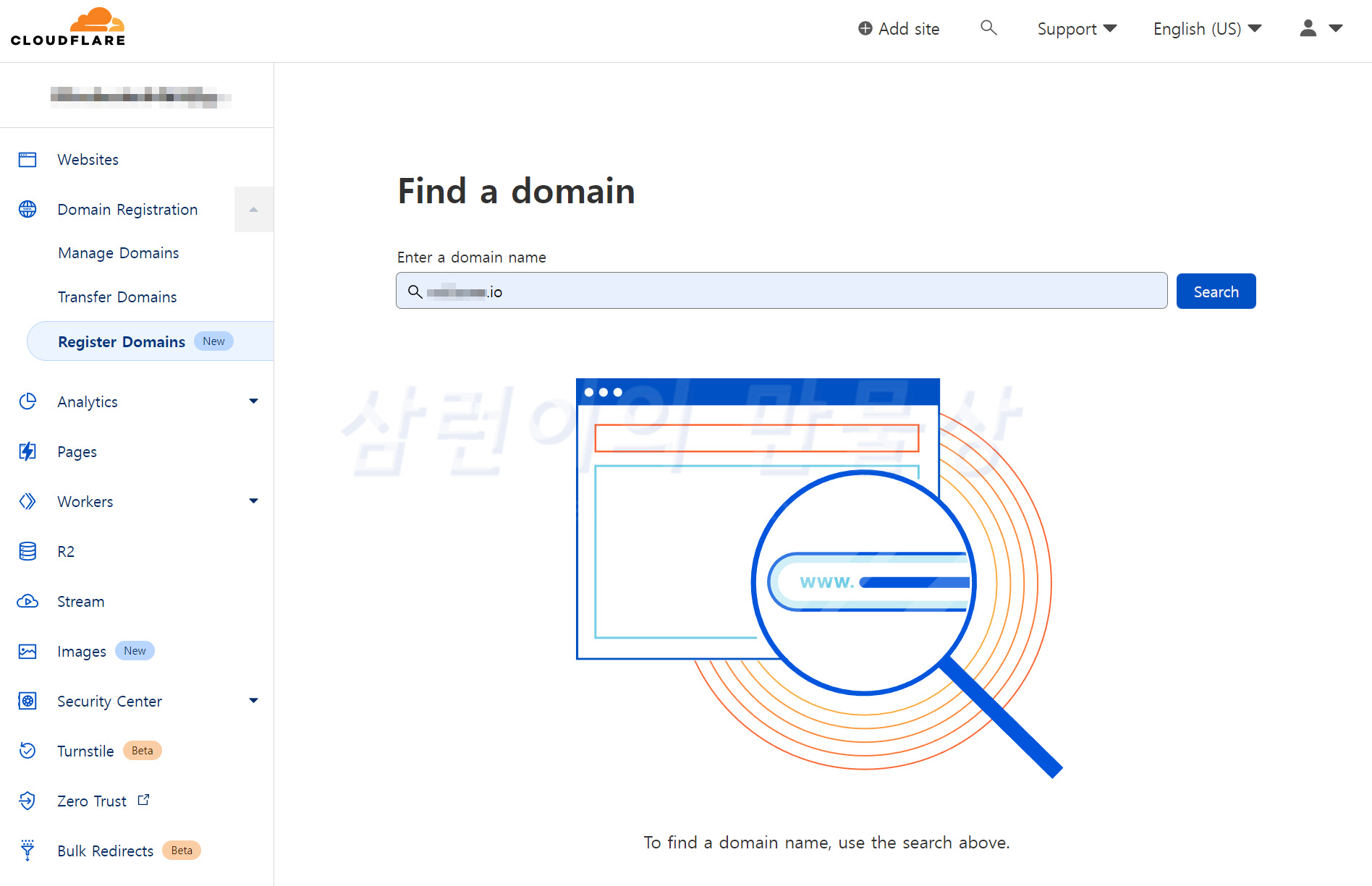Open the Workers menu label

point(85,502)
